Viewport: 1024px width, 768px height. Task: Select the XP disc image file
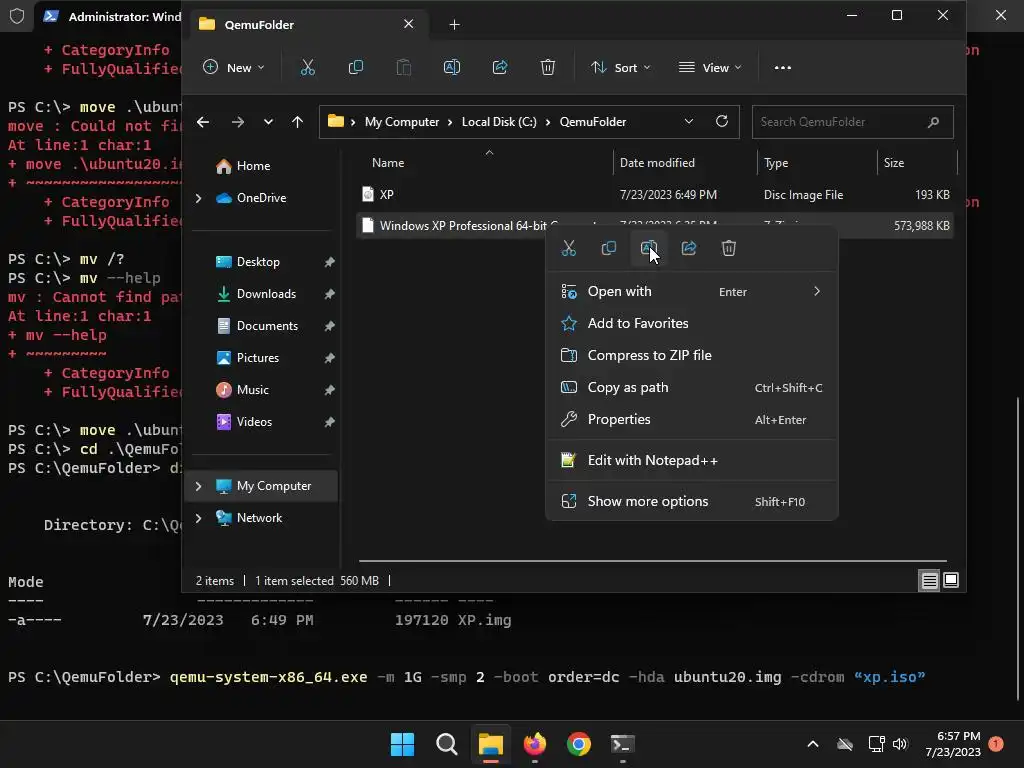pos(655,195)
